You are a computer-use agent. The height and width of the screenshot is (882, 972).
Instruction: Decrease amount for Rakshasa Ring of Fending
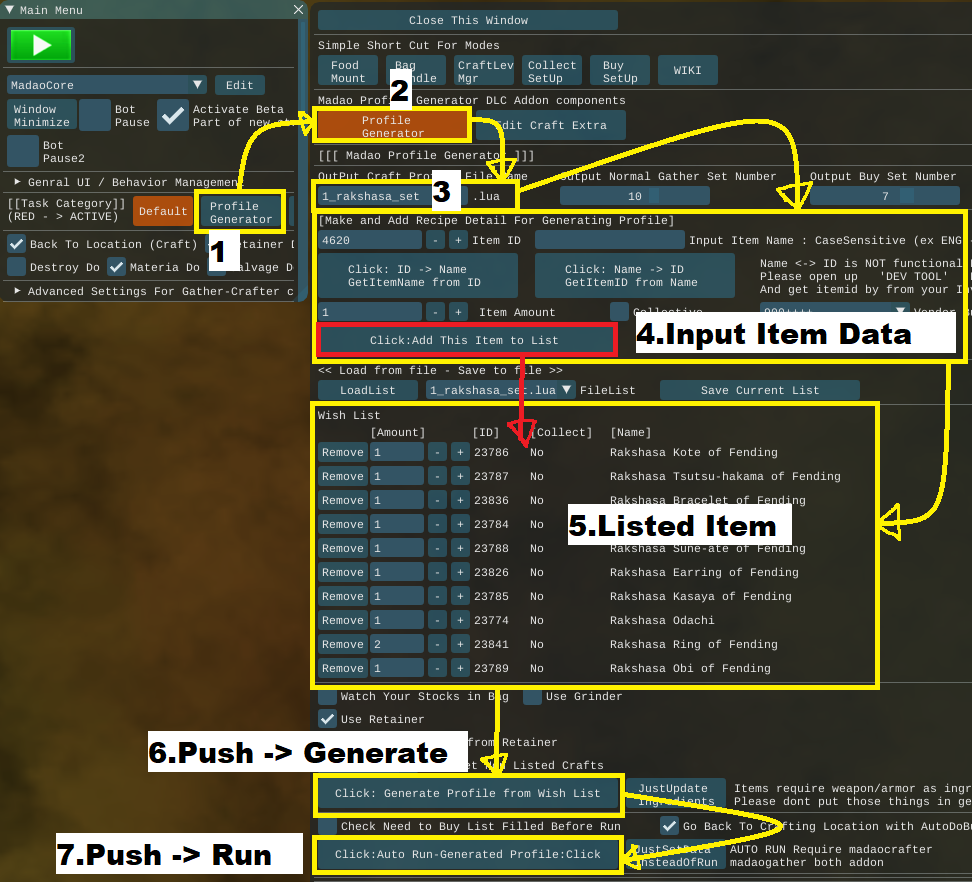coord(436,644)
